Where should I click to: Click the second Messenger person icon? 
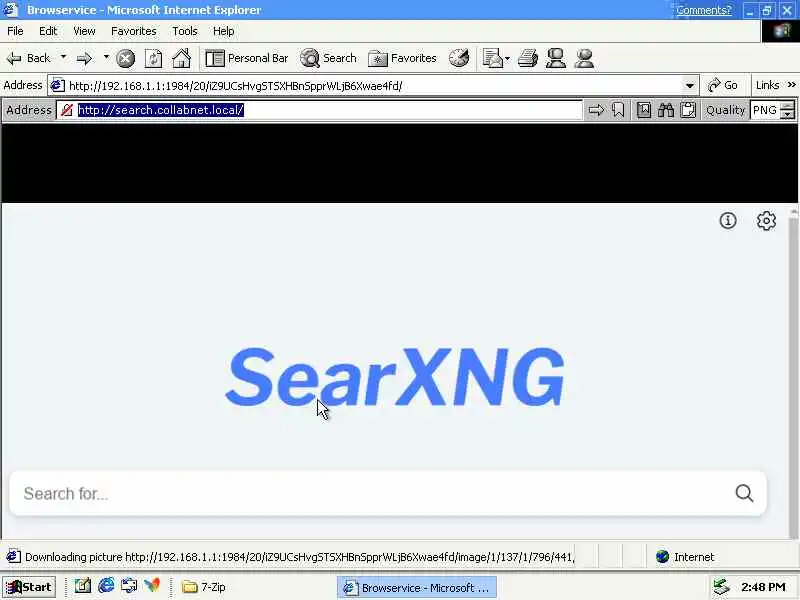584,58
